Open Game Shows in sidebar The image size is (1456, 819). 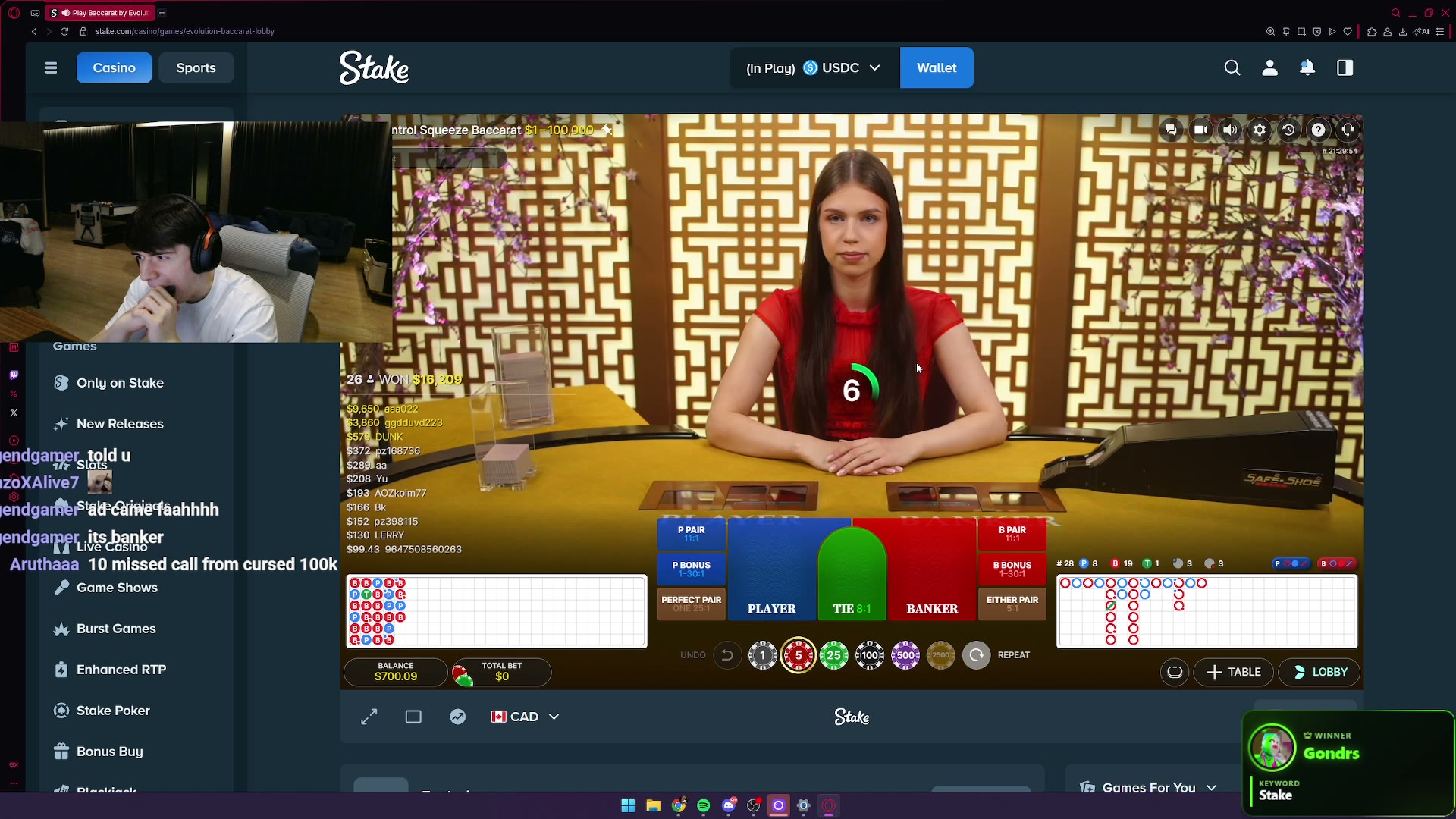point(117,588)
